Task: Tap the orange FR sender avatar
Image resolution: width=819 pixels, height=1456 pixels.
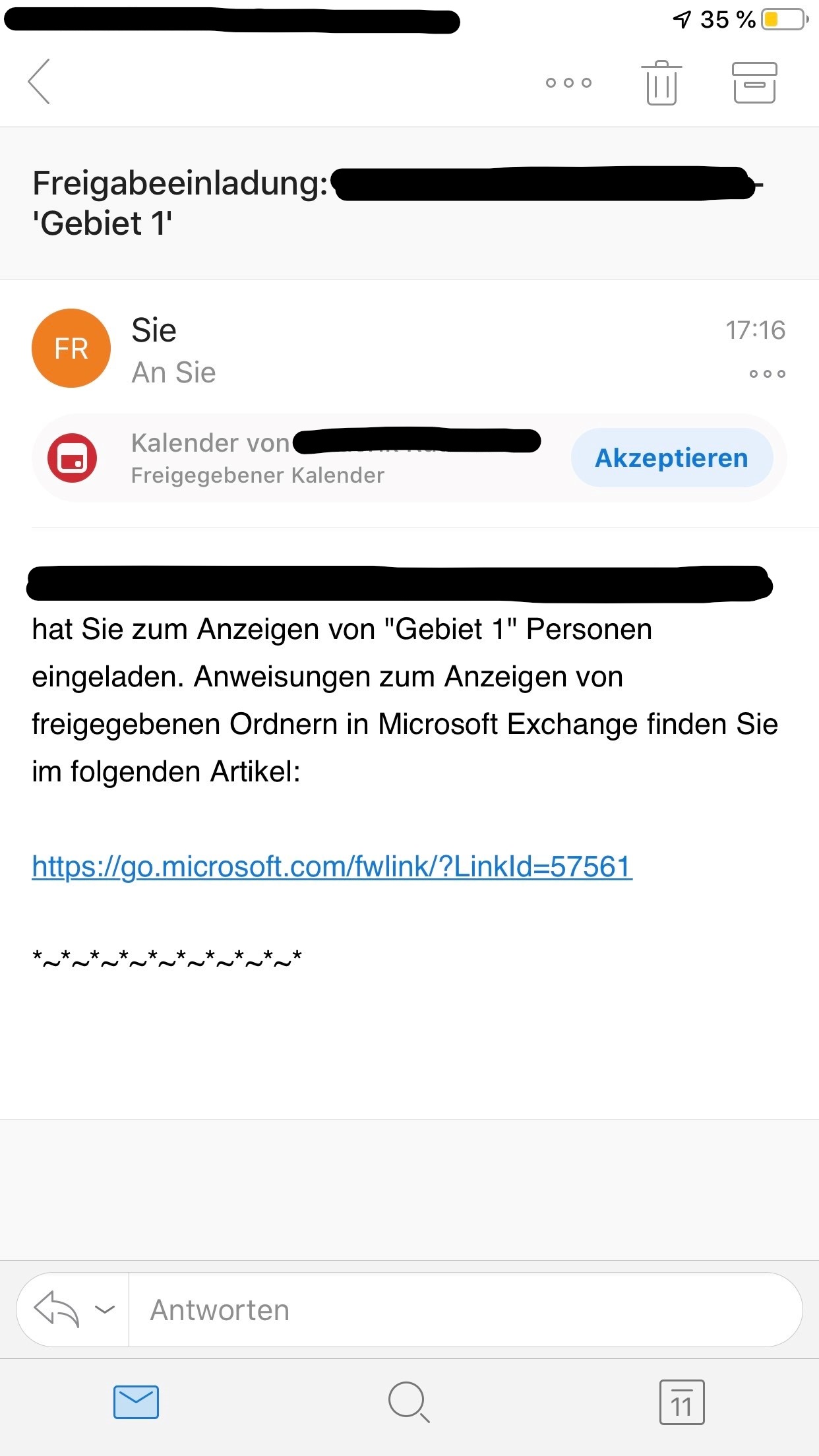Action: pos(71,348)
